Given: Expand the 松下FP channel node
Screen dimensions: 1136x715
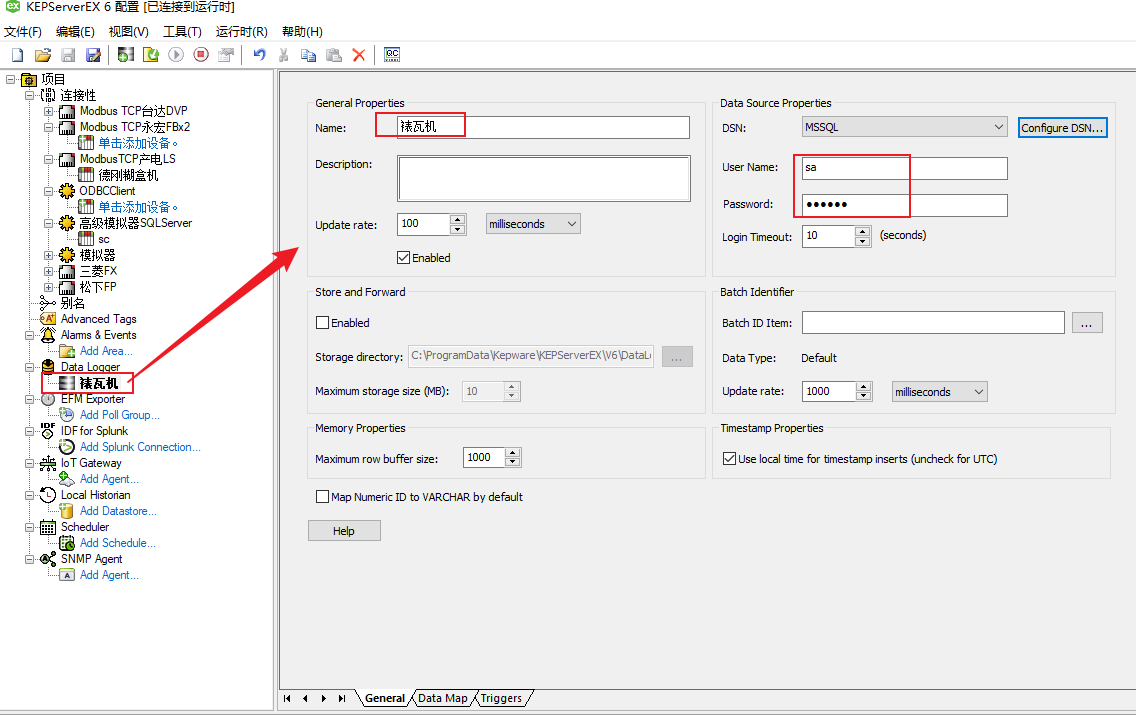Looking at the screenshot, I should click(49, 288).
